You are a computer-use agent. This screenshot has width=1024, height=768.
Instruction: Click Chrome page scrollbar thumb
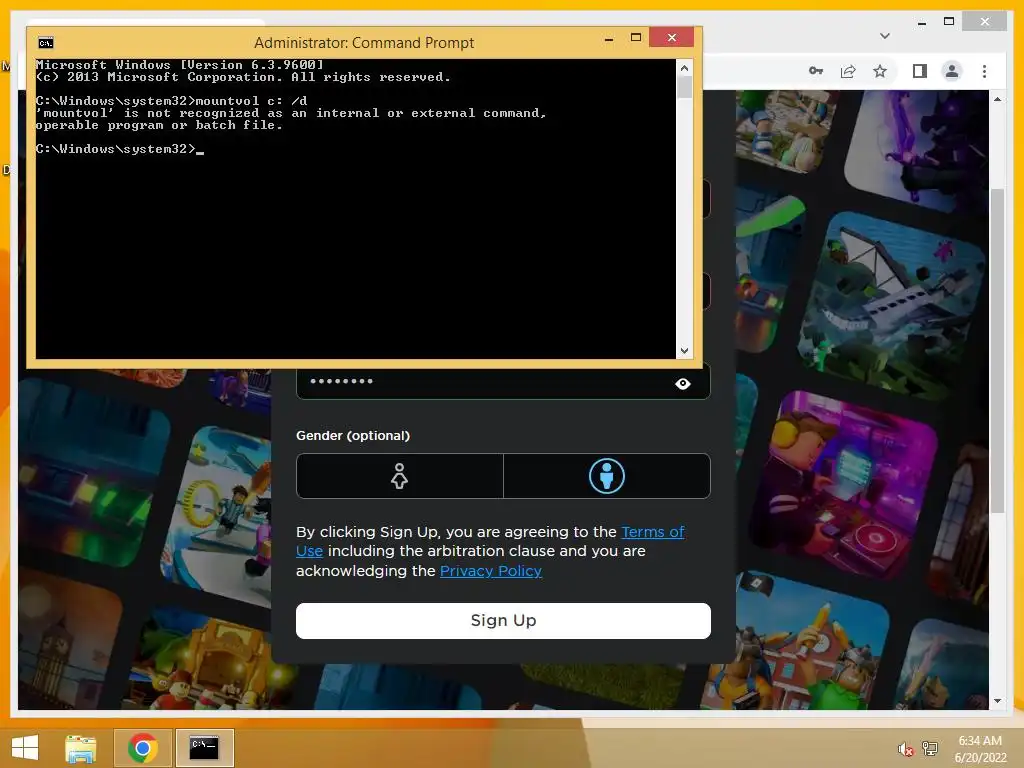(x=997, y=351)
